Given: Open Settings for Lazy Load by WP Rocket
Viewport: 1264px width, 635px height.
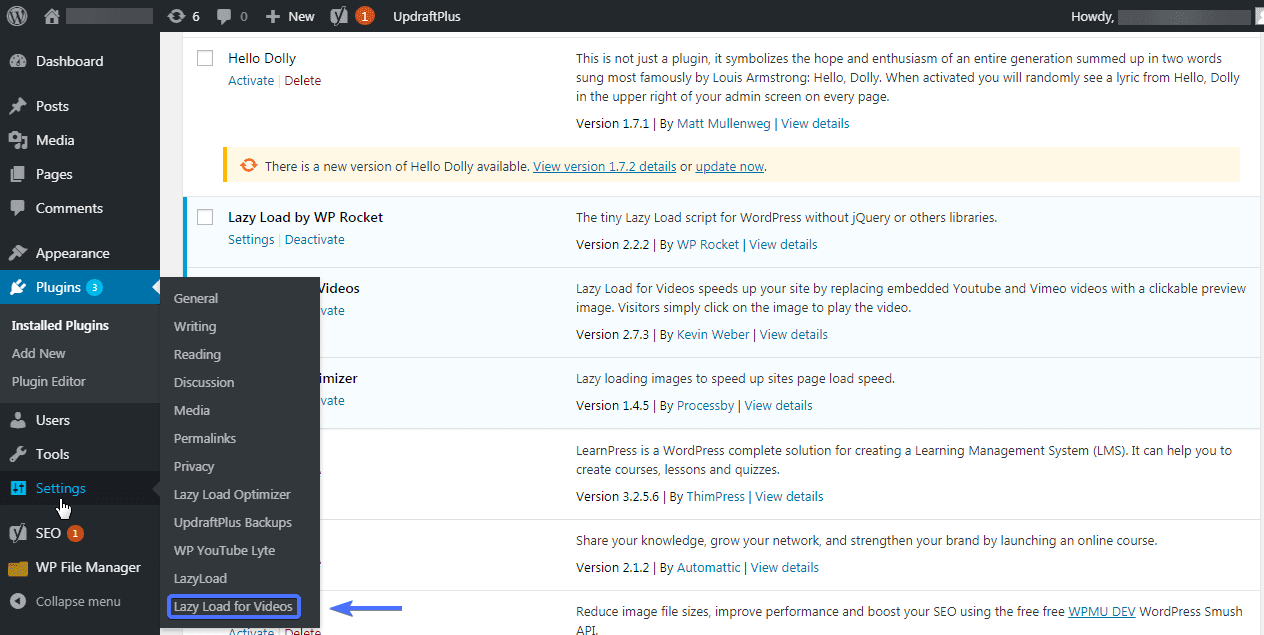Looking at the screenshot, I should [251, 239].
